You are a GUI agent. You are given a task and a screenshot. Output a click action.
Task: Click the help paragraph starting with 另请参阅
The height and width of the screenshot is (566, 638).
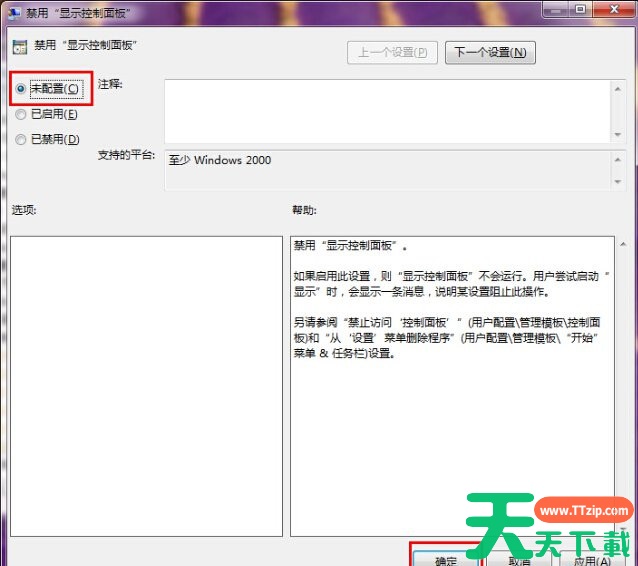pyautogui.click(x=447, y=338)
